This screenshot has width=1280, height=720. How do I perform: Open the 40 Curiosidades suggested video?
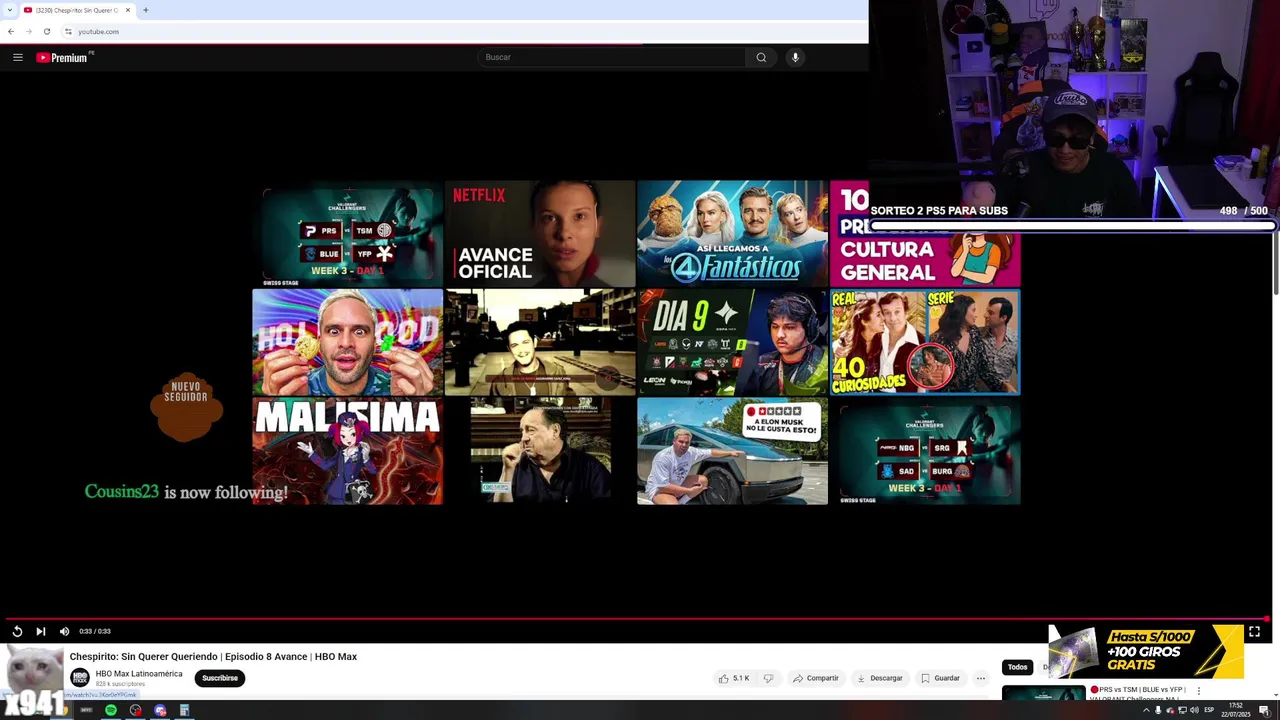pyautogui.click(x=925, y=342)
